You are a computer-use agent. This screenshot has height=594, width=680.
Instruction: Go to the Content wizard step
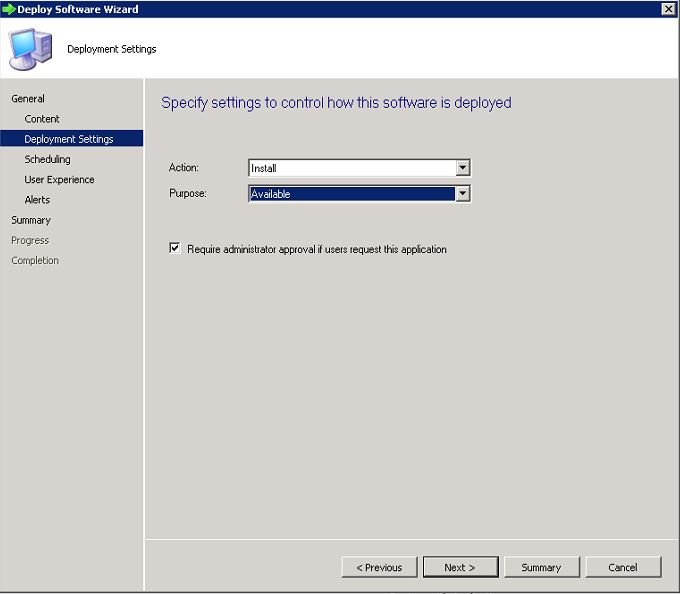click(x=42, y=119)
